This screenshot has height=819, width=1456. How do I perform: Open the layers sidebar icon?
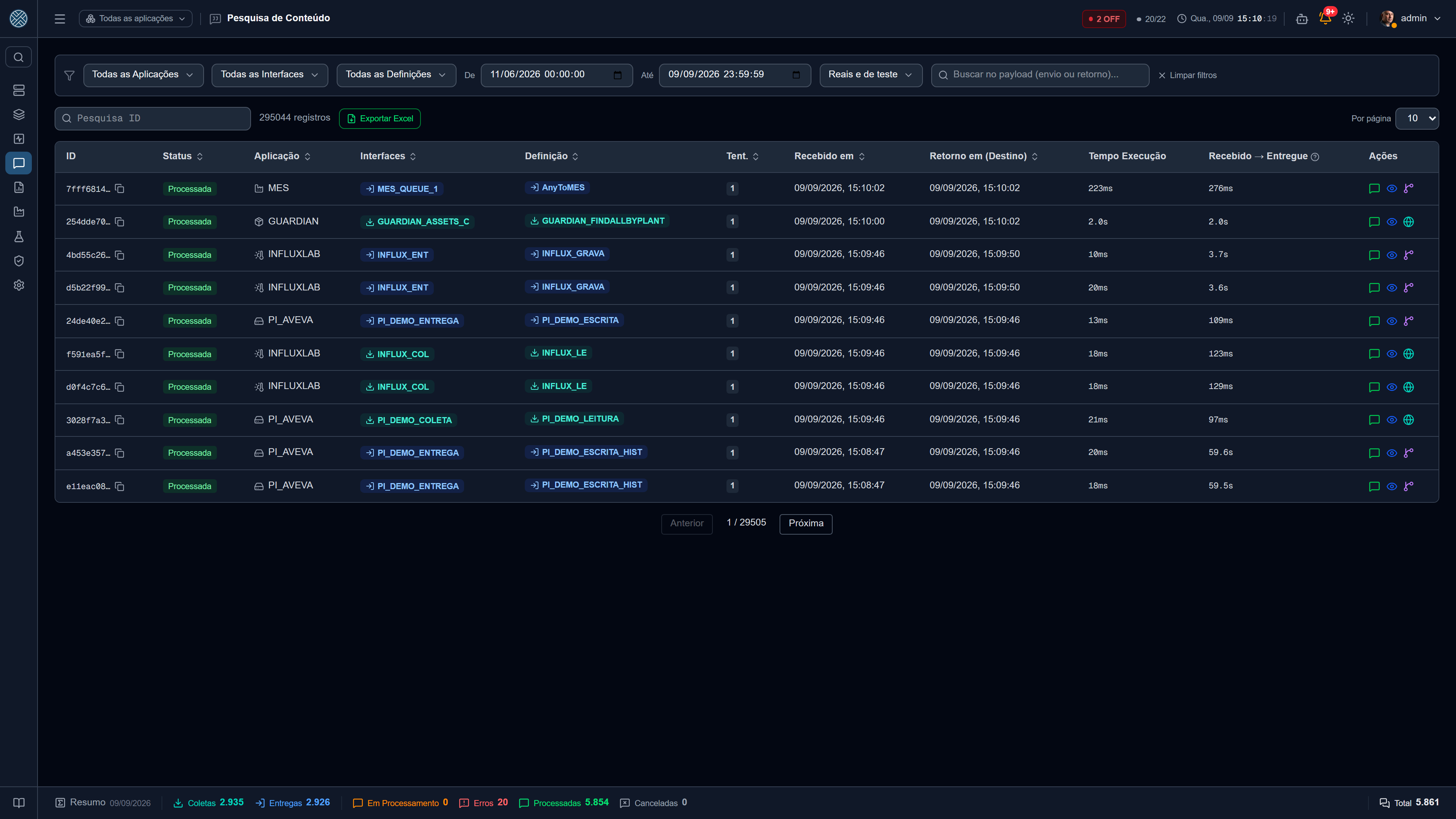click(x=19, y=114)
